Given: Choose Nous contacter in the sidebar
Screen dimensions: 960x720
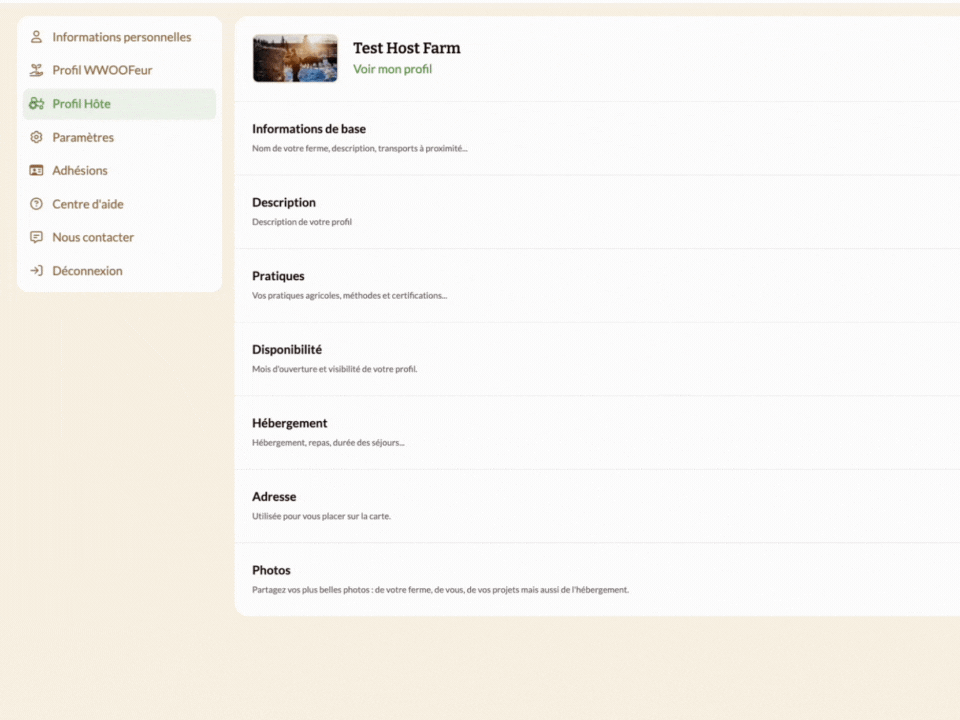Looking at the screenshot, I should [119, 237].
